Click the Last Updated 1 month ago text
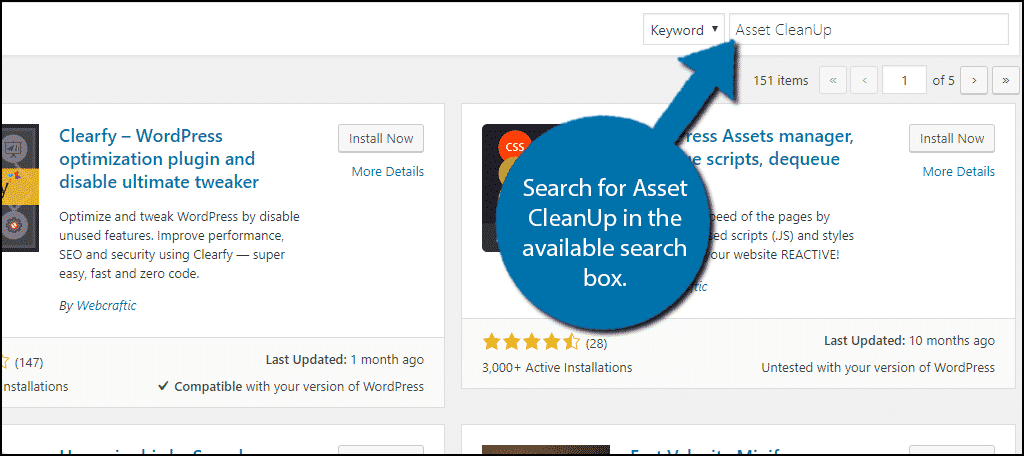 pos(344,360)
